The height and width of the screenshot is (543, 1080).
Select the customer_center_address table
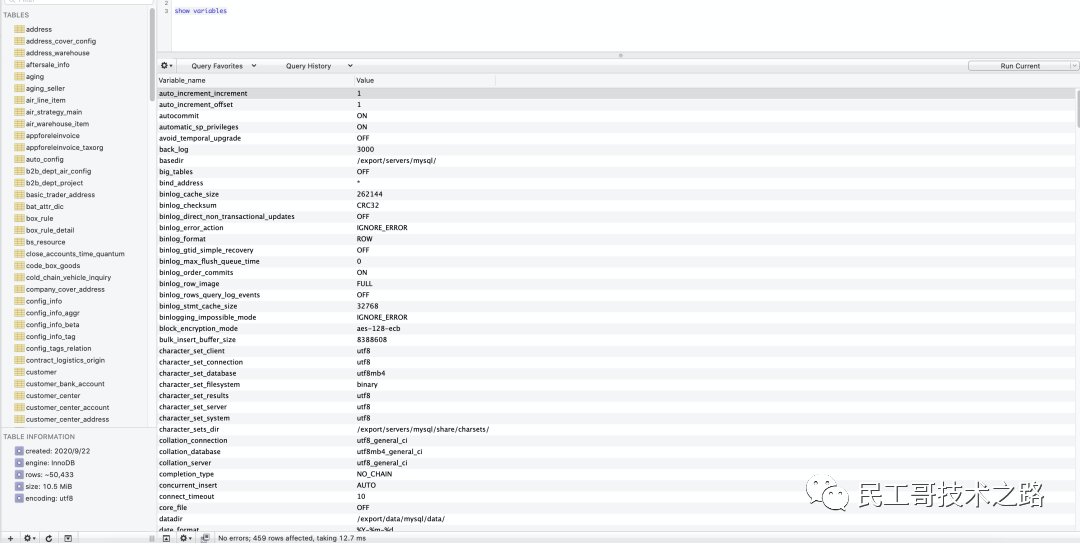pos(68,419)
